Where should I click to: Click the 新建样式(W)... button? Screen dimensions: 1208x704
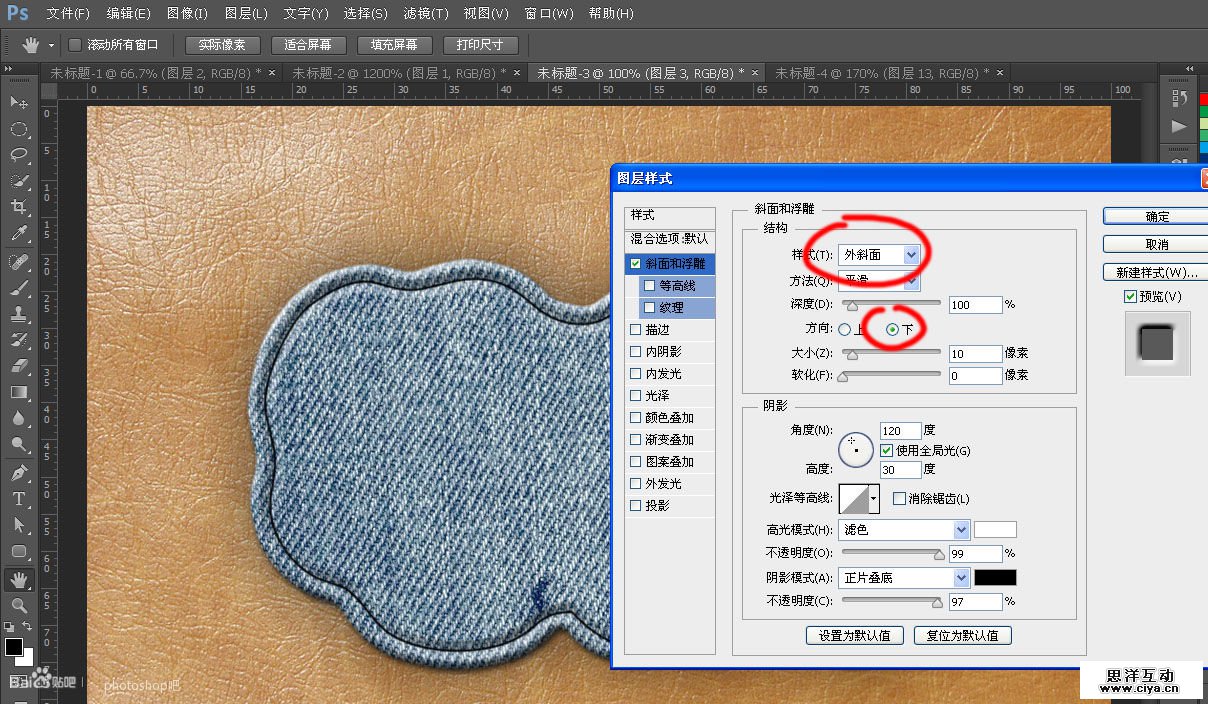click(x=1157, y=272)
